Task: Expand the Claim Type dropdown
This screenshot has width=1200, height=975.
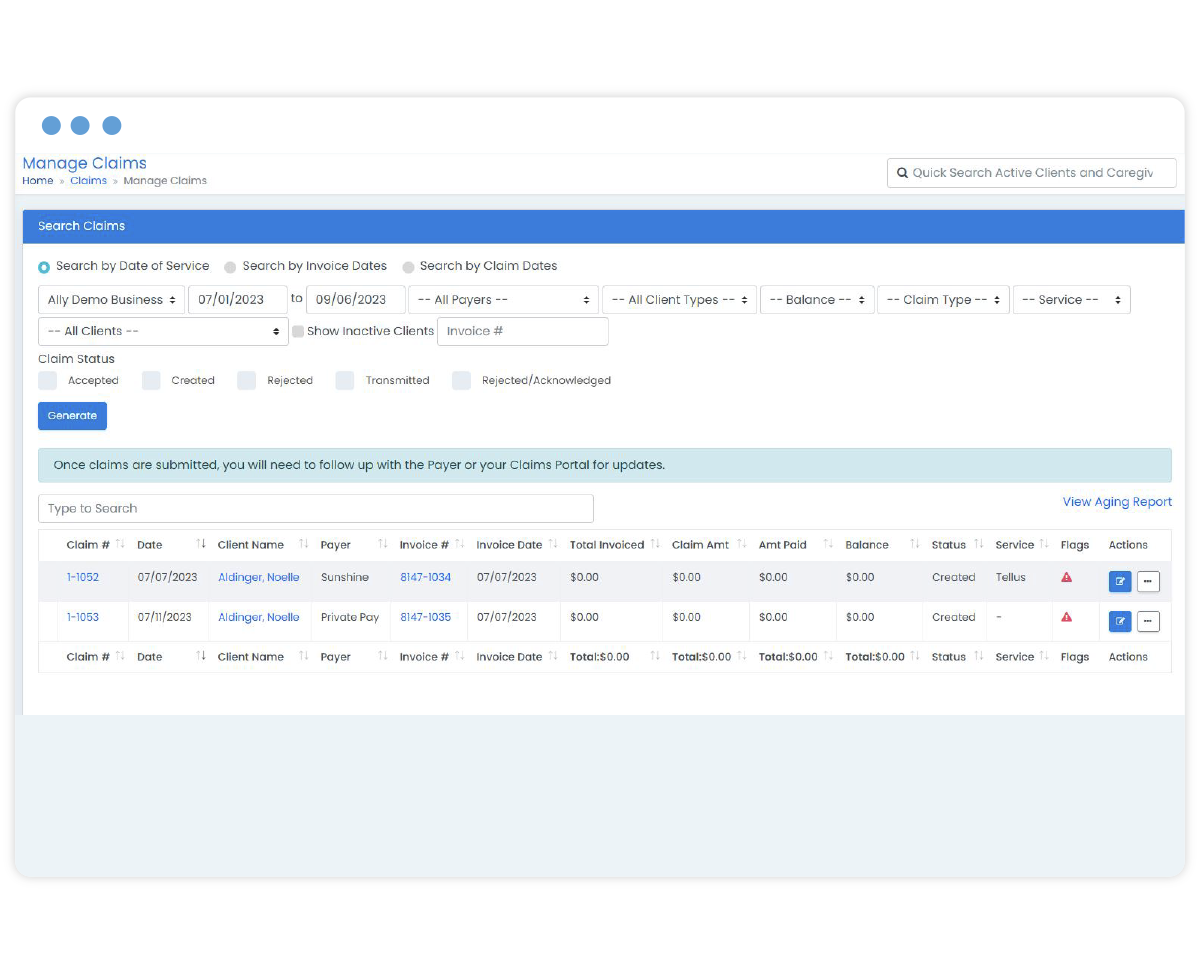Action: click(942, 300)
